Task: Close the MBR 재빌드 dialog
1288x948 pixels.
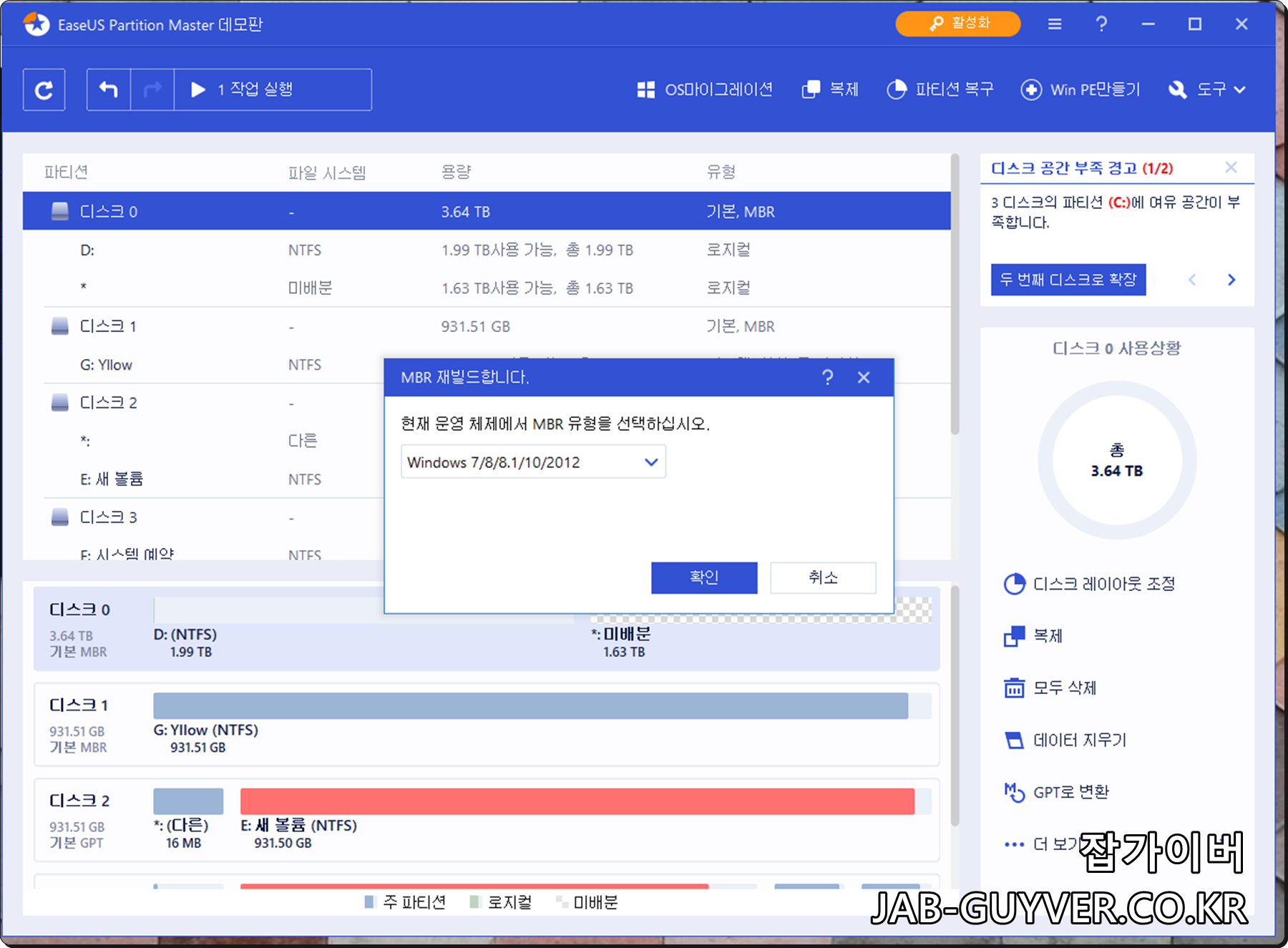Action: point(864,377)
